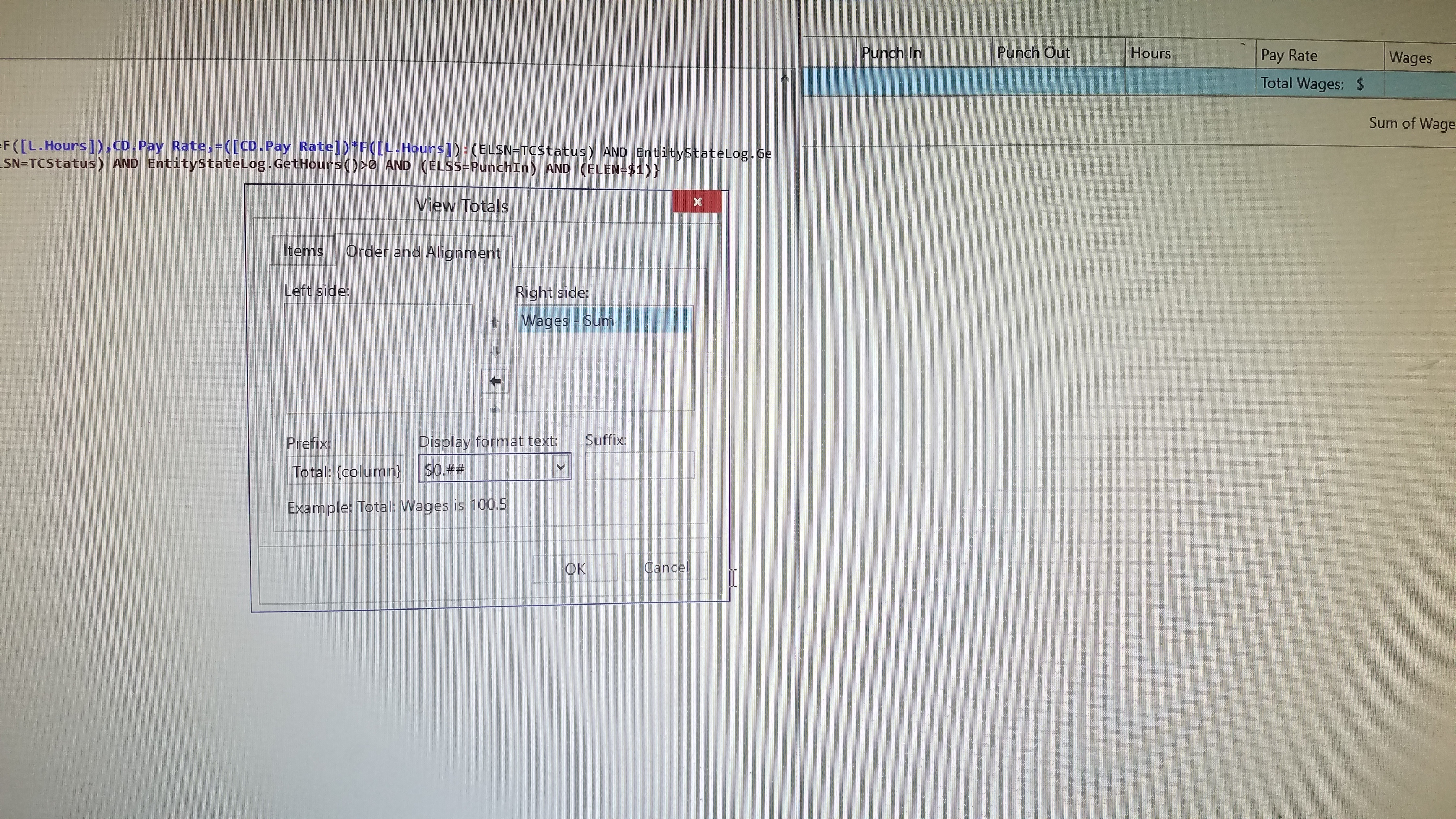Move item to left side with left arrow
The height and width of the screenshot is (819, 1456).
495,381
